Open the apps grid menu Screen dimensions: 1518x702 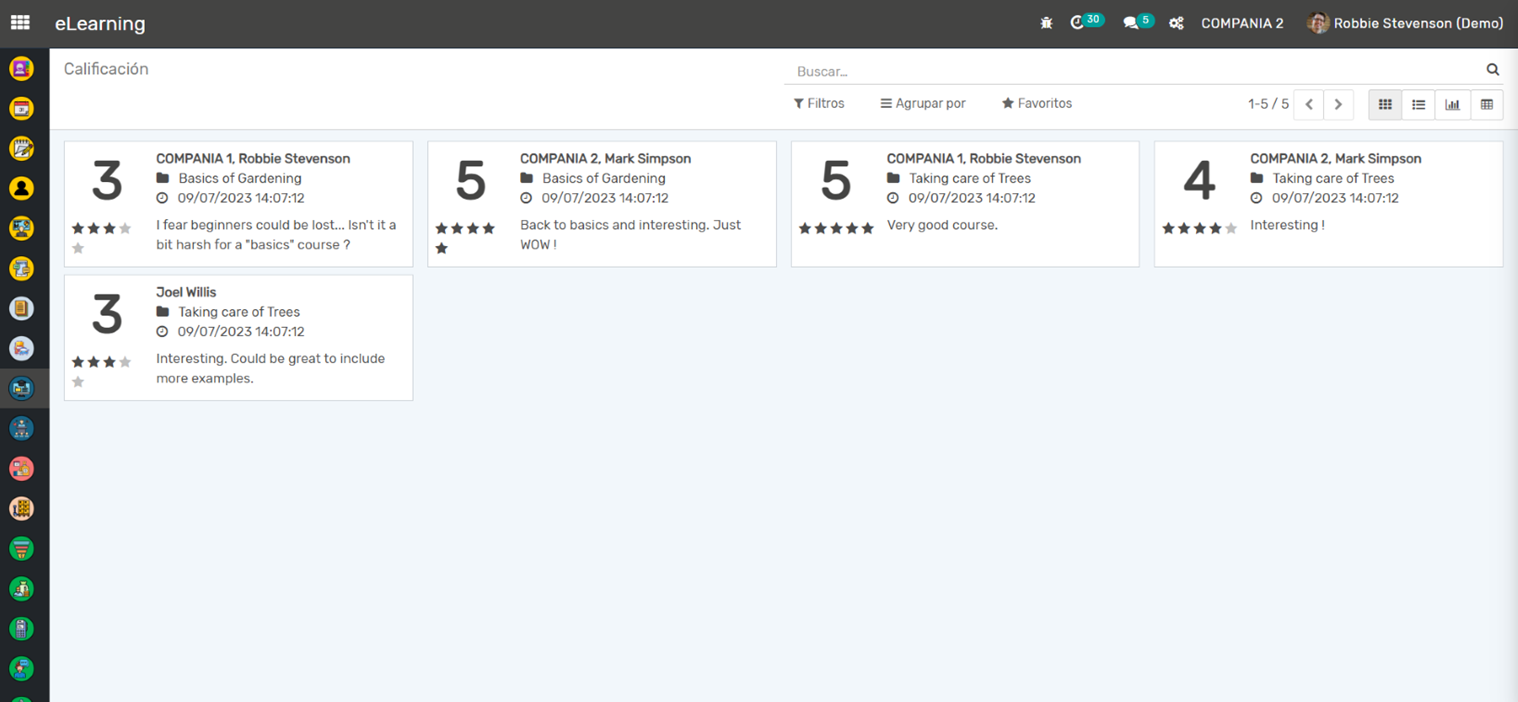[20, 23]
